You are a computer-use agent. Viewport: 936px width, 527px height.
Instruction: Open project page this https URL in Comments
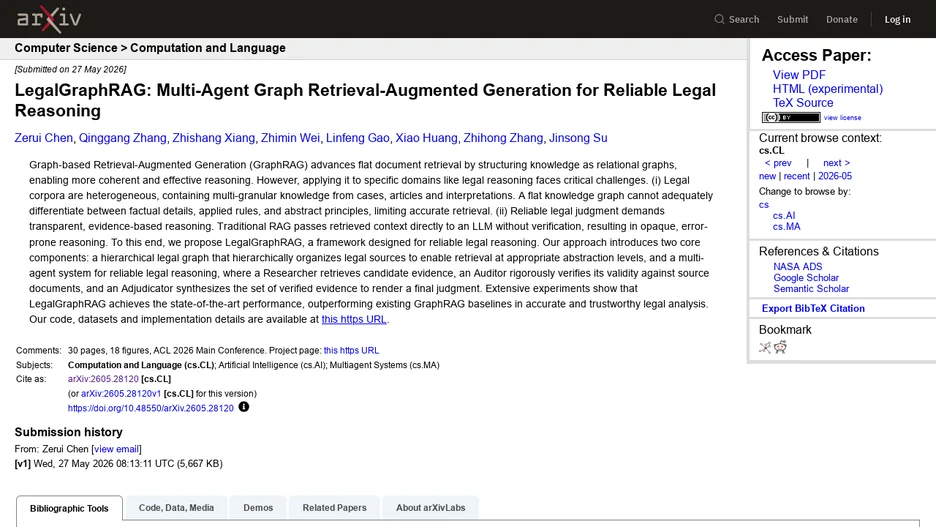(351, 350)
